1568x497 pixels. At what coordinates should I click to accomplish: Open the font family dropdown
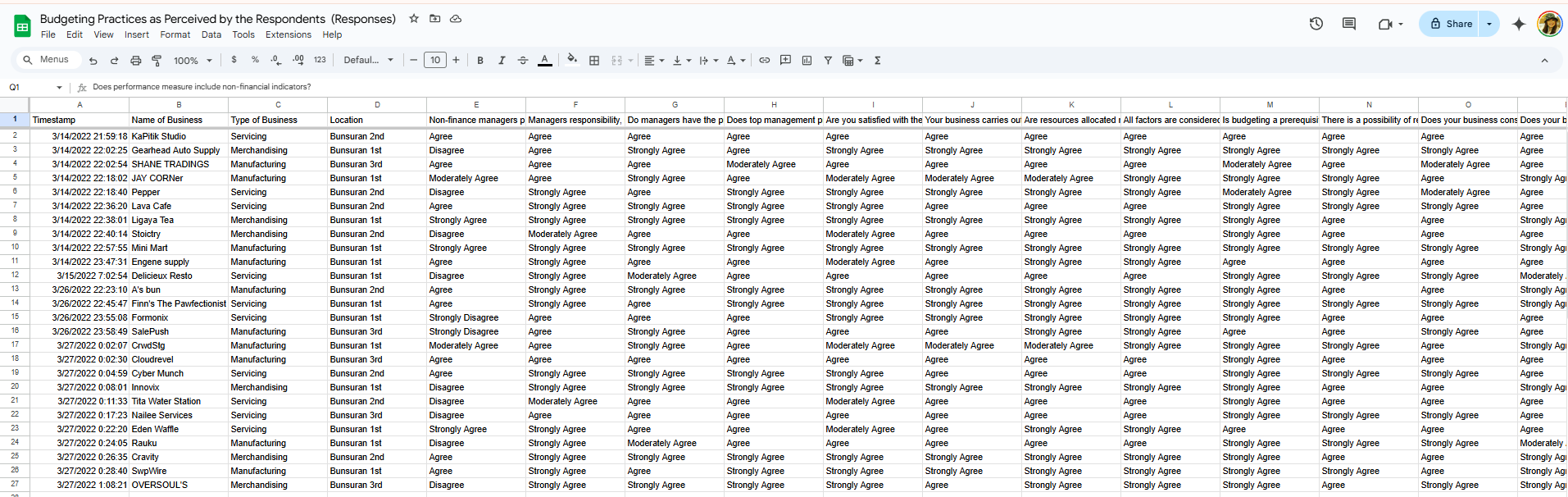point(368,61)
